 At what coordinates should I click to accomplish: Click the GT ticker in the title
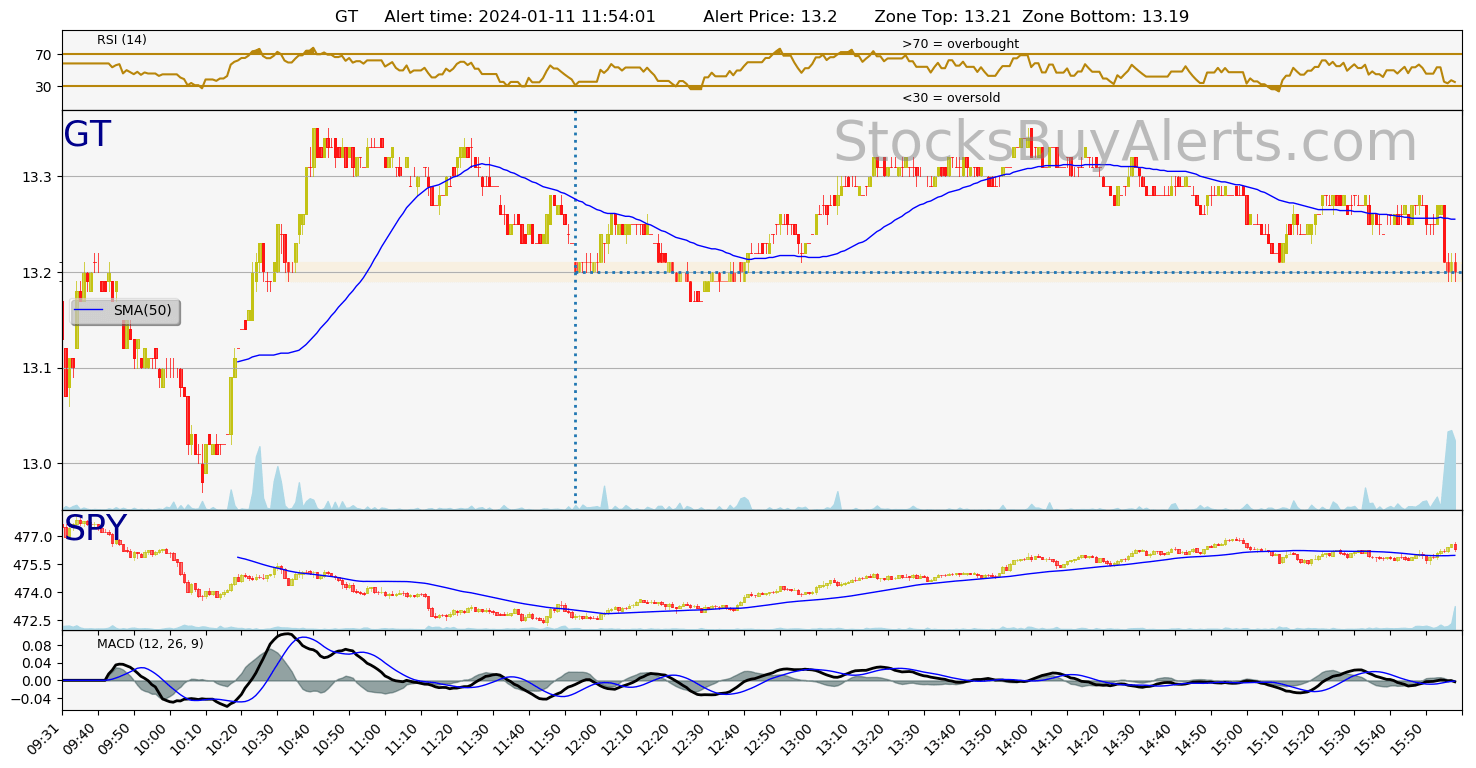click(x=346, y=16)
